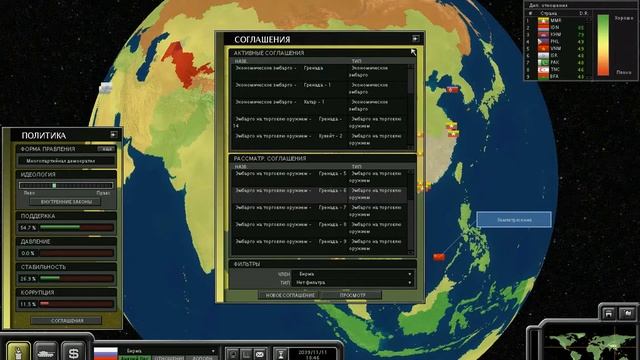The width and height of the screenshot is (640, 360).
Task: Open the Military sphere tank icon
Action: click(x=46, y=351)
